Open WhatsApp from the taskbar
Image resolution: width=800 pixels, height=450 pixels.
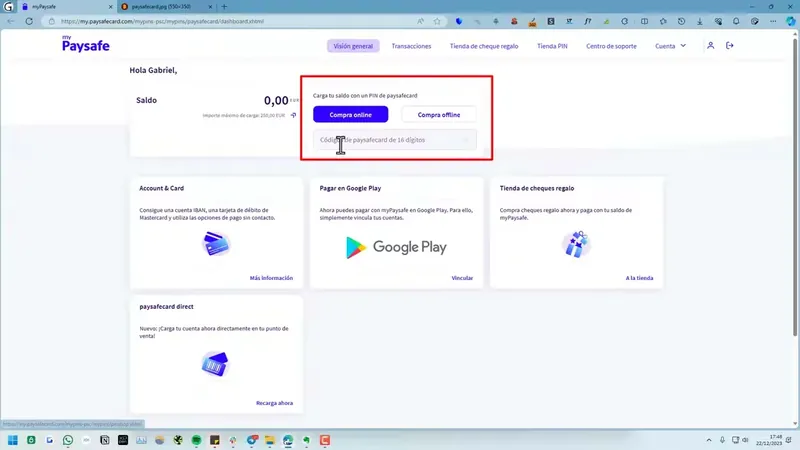tap(68, 440)
